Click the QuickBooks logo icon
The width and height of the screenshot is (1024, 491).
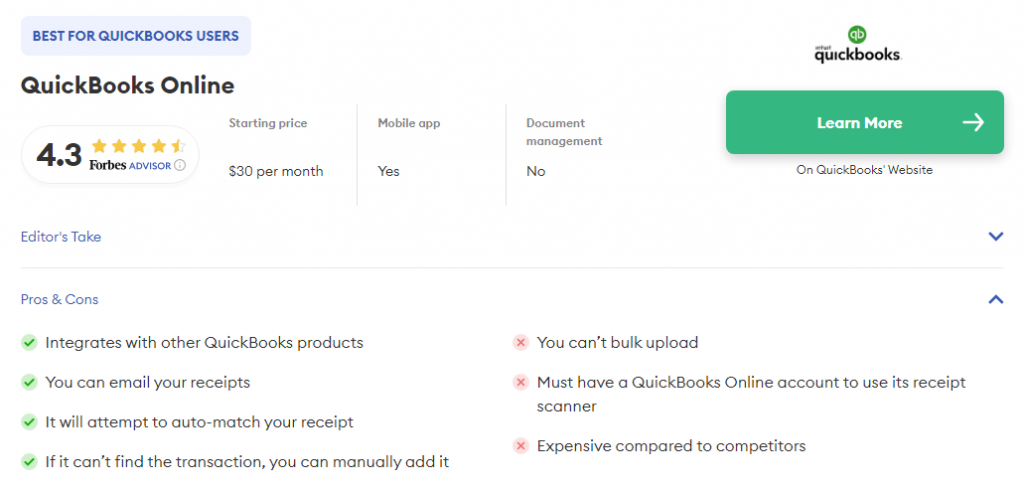point(857,45)
